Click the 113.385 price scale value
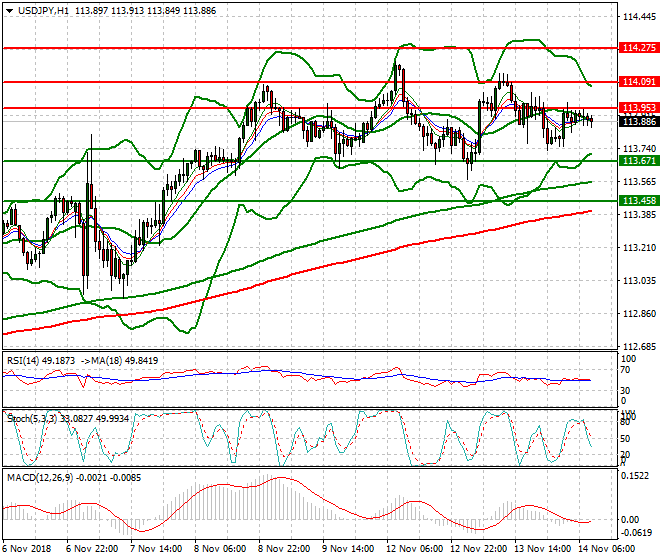The width and height of the screenshot is (660, 560). (639, 215)
